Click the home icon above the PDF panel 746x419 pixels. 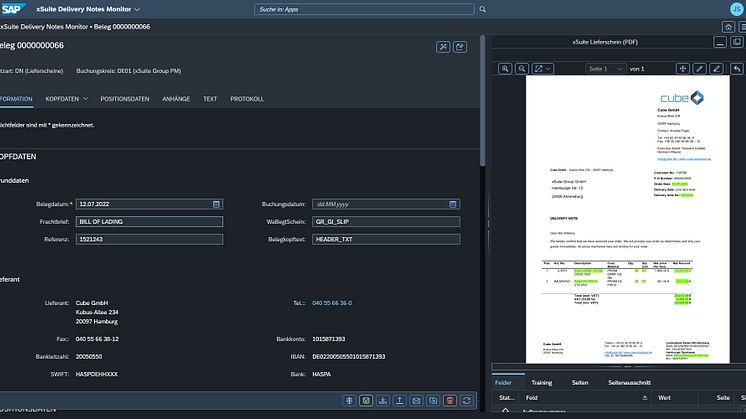point(728,27)
